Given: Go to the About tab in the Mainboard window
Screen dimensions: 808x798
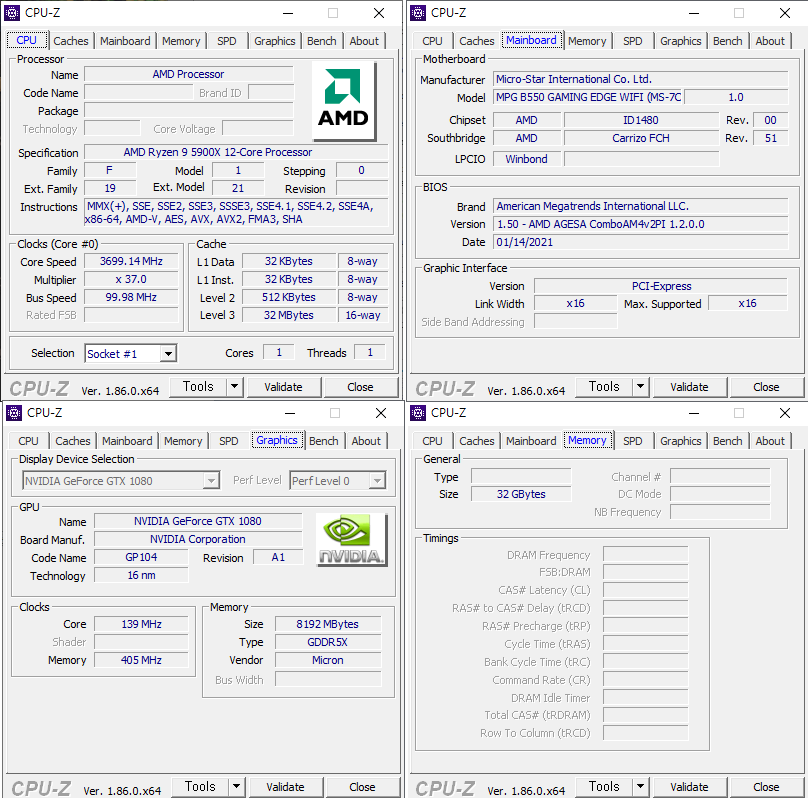Looking at the screenshot, I should pyautogui.click(x=770, y=41).
